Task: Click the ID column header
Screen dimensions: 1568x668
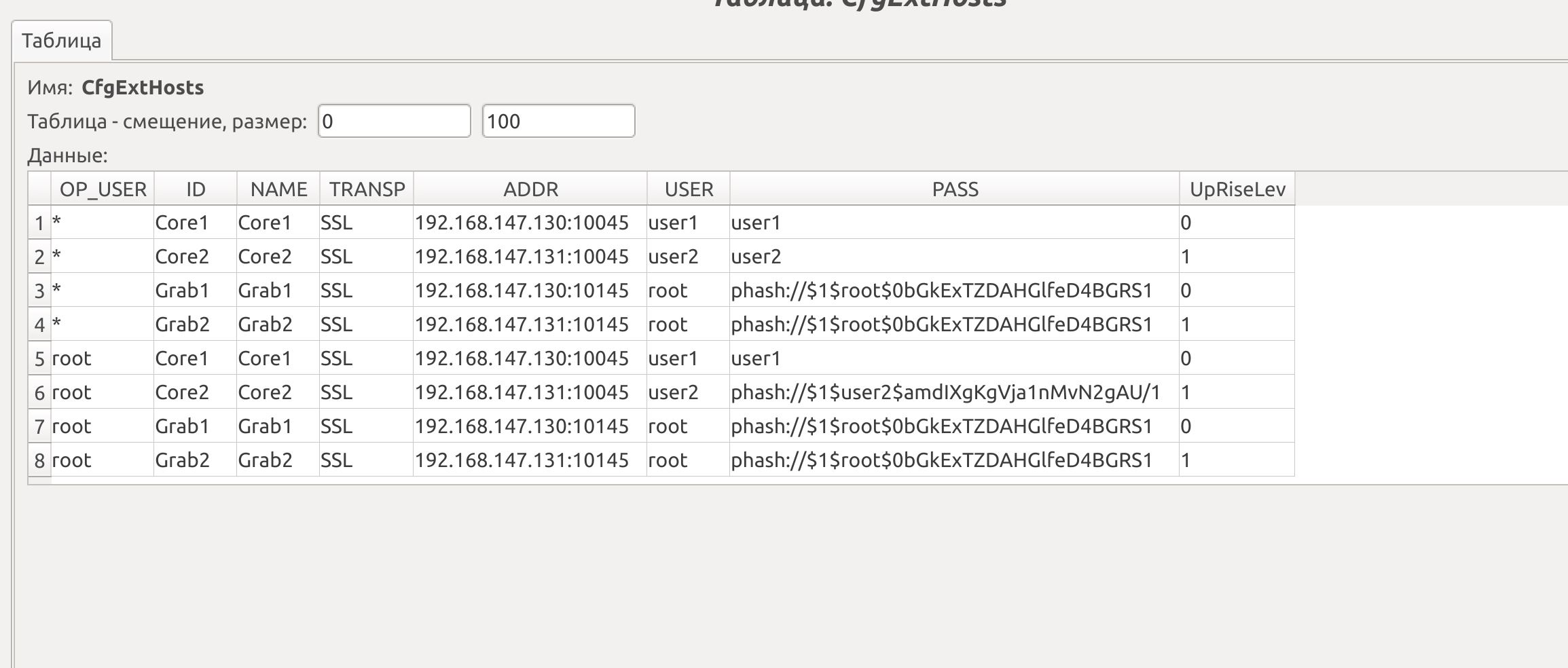Action: click(x=196, y=189)
